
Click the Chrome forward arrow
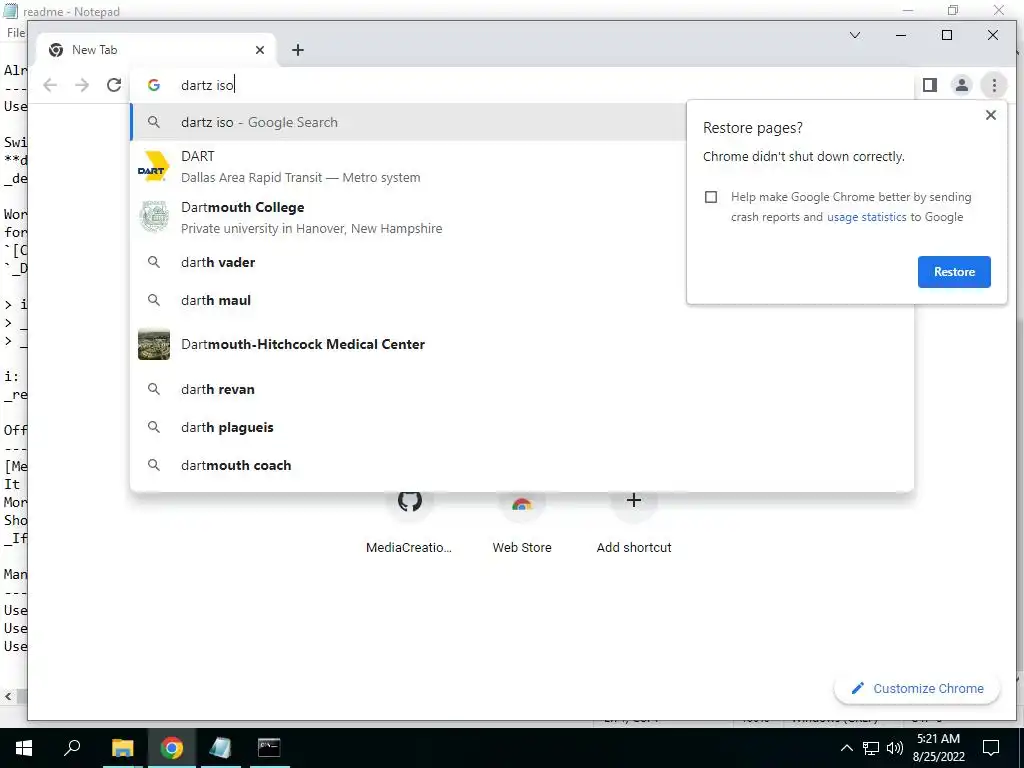[x=82, y=85]
